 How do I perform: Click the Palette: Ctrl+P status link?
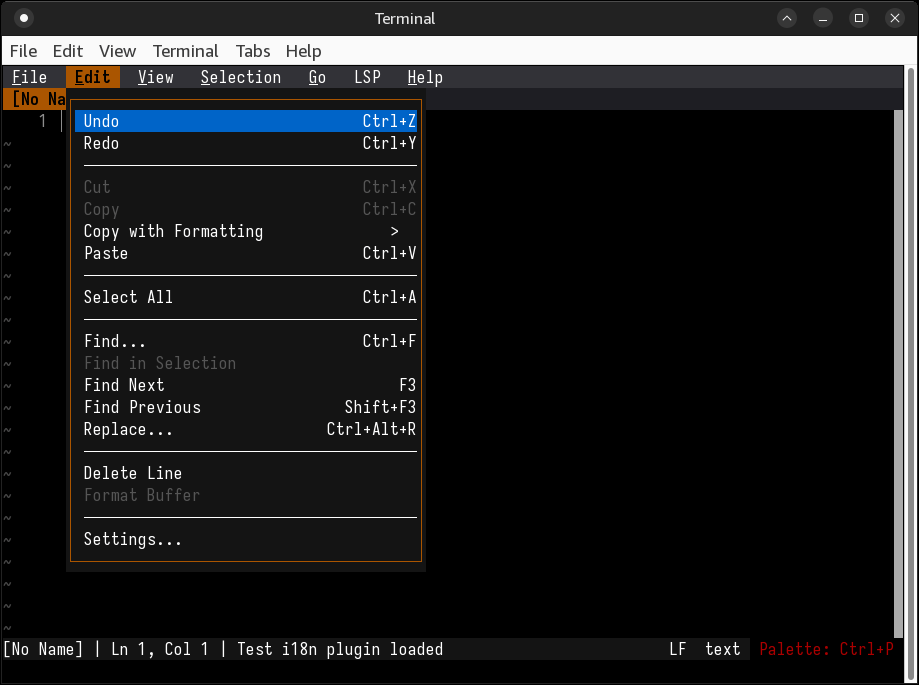coord(826,649)
